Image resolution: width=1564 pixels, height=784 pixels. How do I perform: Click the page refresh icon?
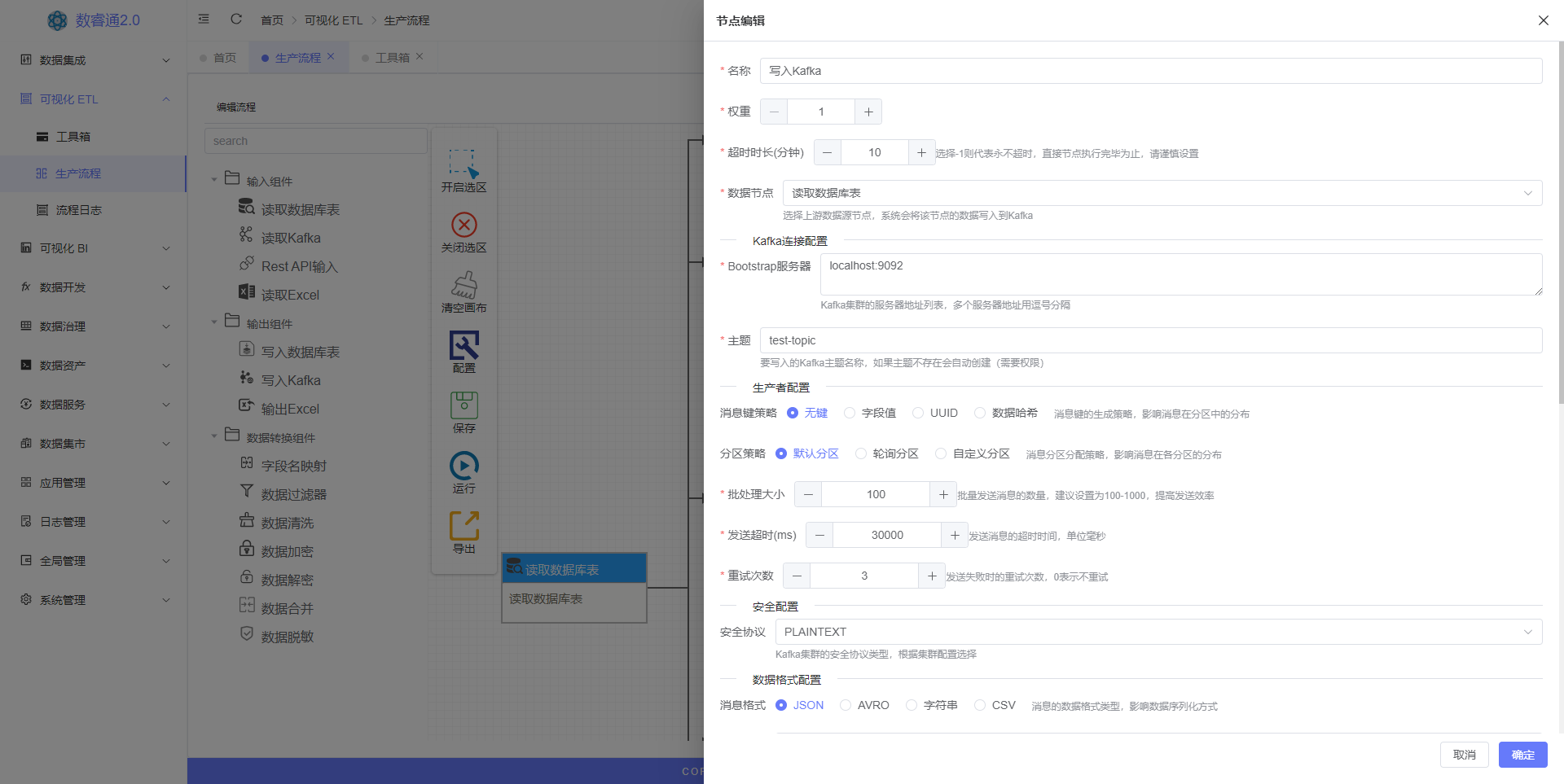(x=236, y=19)
